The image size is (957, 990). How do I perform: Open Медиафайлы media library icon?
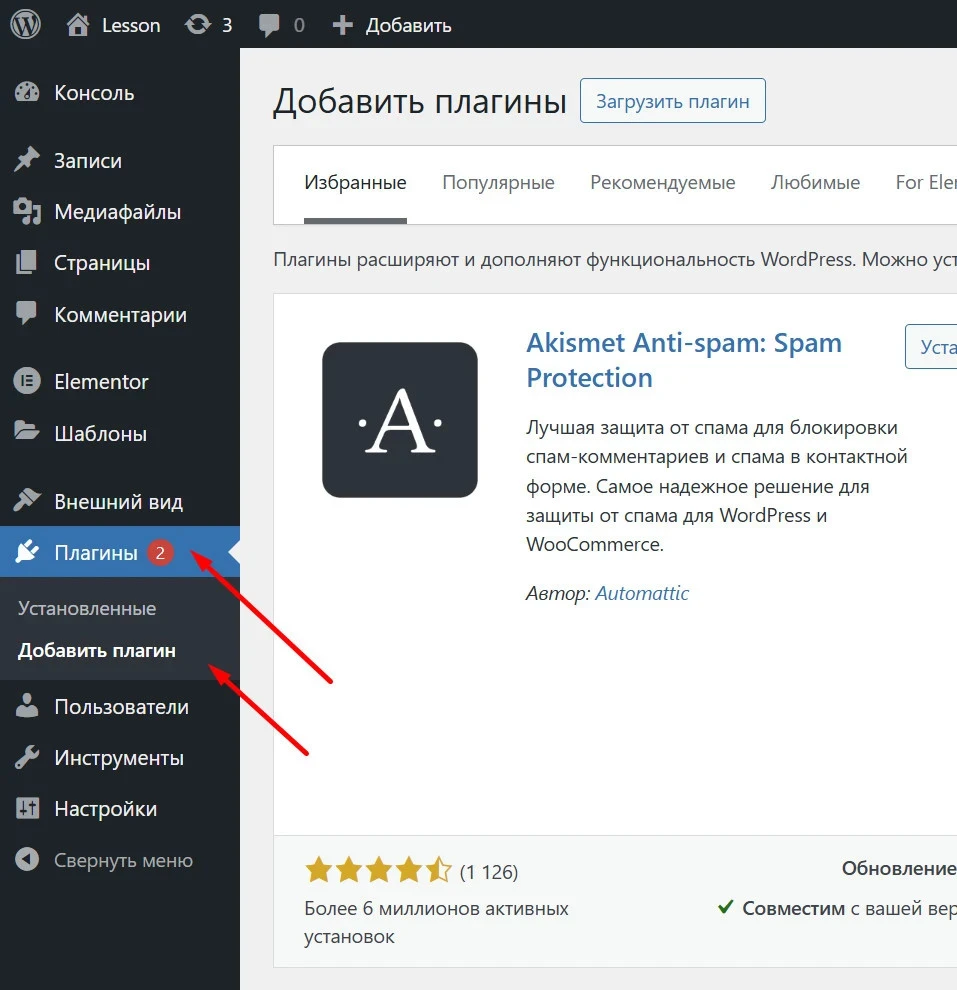point(27,212)
